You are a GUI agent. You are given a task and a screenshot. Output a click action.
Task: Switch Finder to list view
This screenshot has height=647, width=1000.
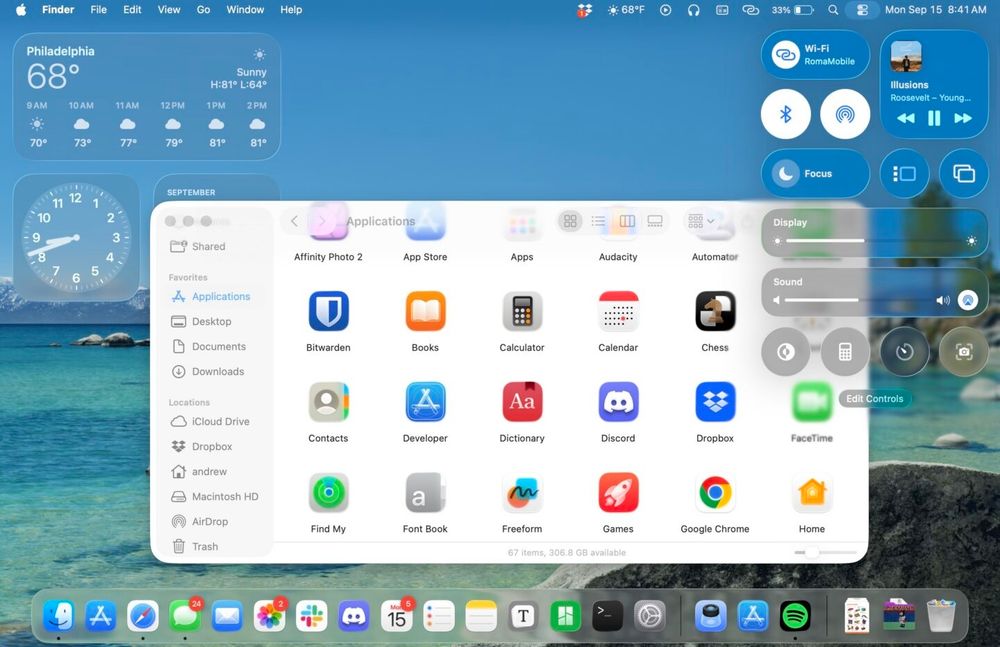596,221
